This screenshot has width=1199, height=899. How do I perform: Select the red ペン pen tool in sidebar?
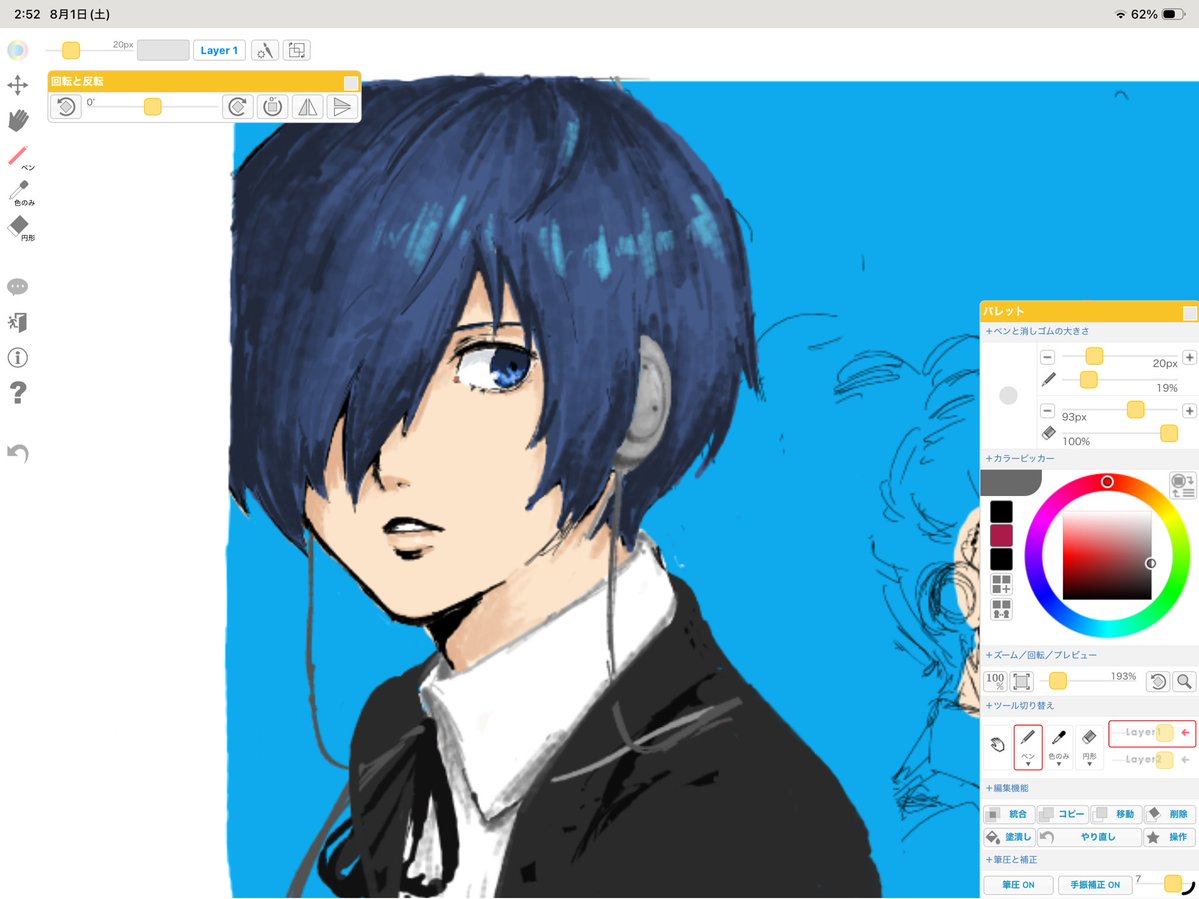pyautogui.click(x=20, y=157)
